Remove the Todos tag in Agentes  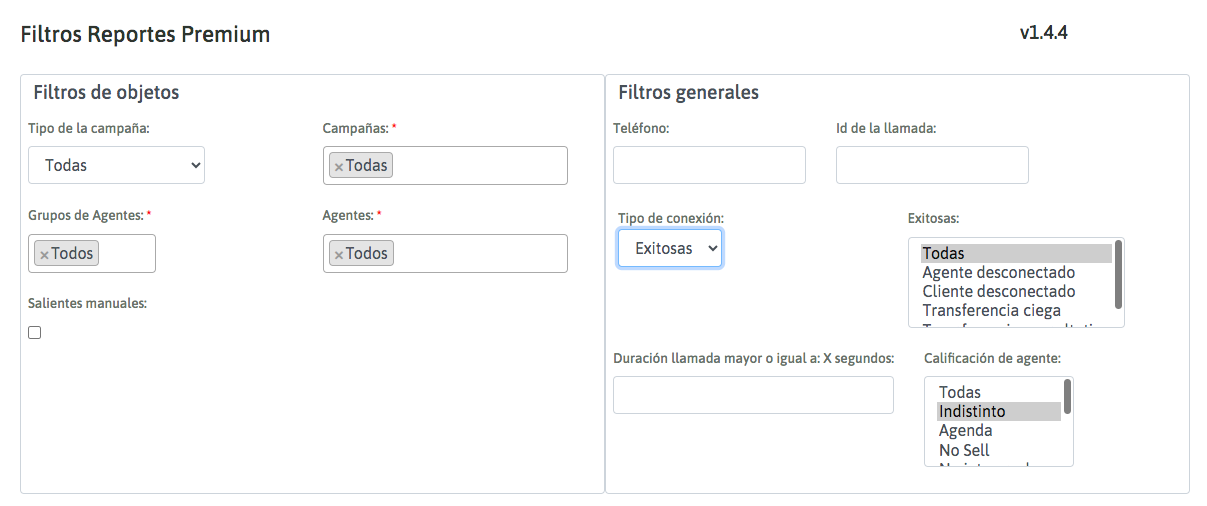point(339,255)
